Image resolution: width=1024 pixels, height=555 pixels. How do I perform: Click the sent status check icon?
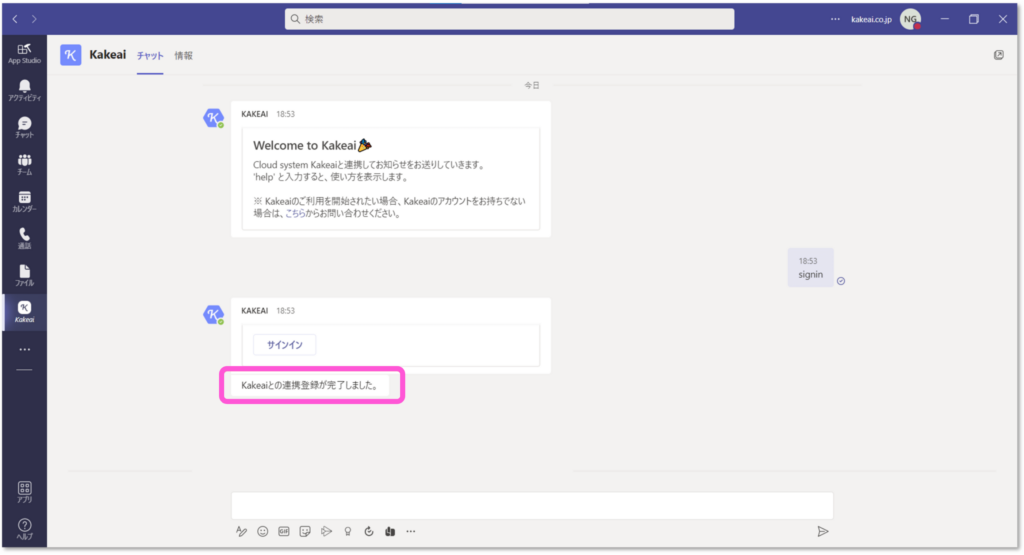[841, 281]
